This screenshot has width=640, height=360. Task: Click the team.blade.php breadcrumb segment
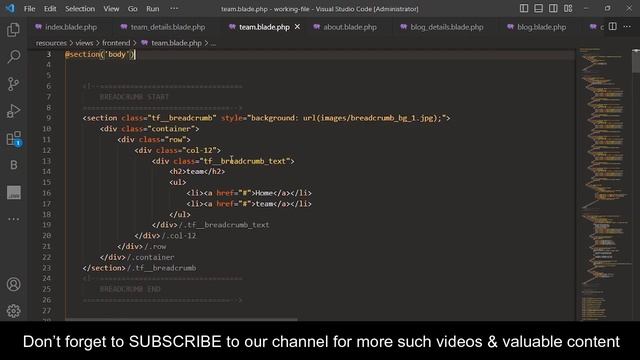171,43
